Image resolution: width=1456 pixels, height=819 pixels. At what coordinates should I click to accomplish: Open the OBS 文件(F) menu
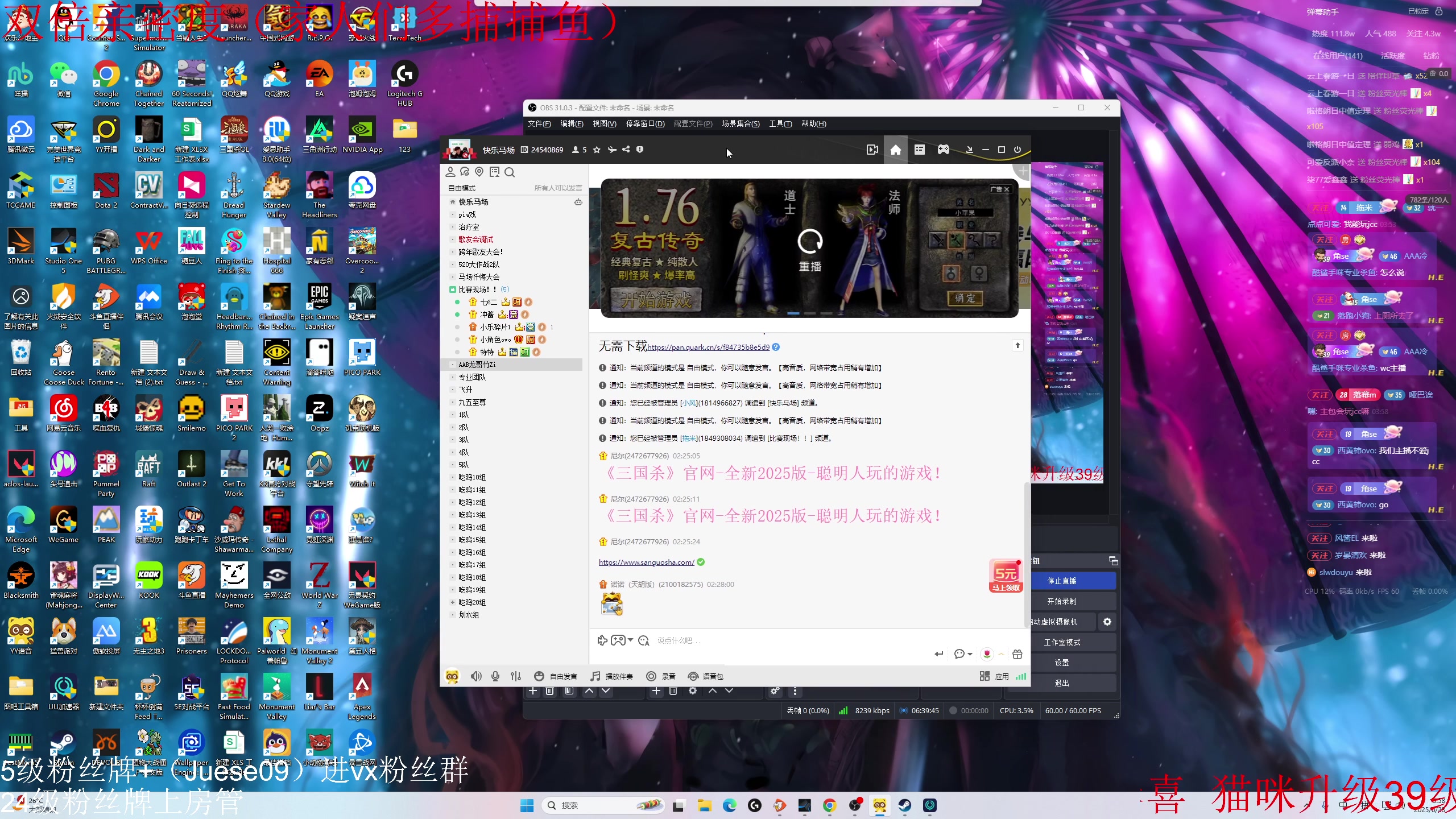pos(539,123)
